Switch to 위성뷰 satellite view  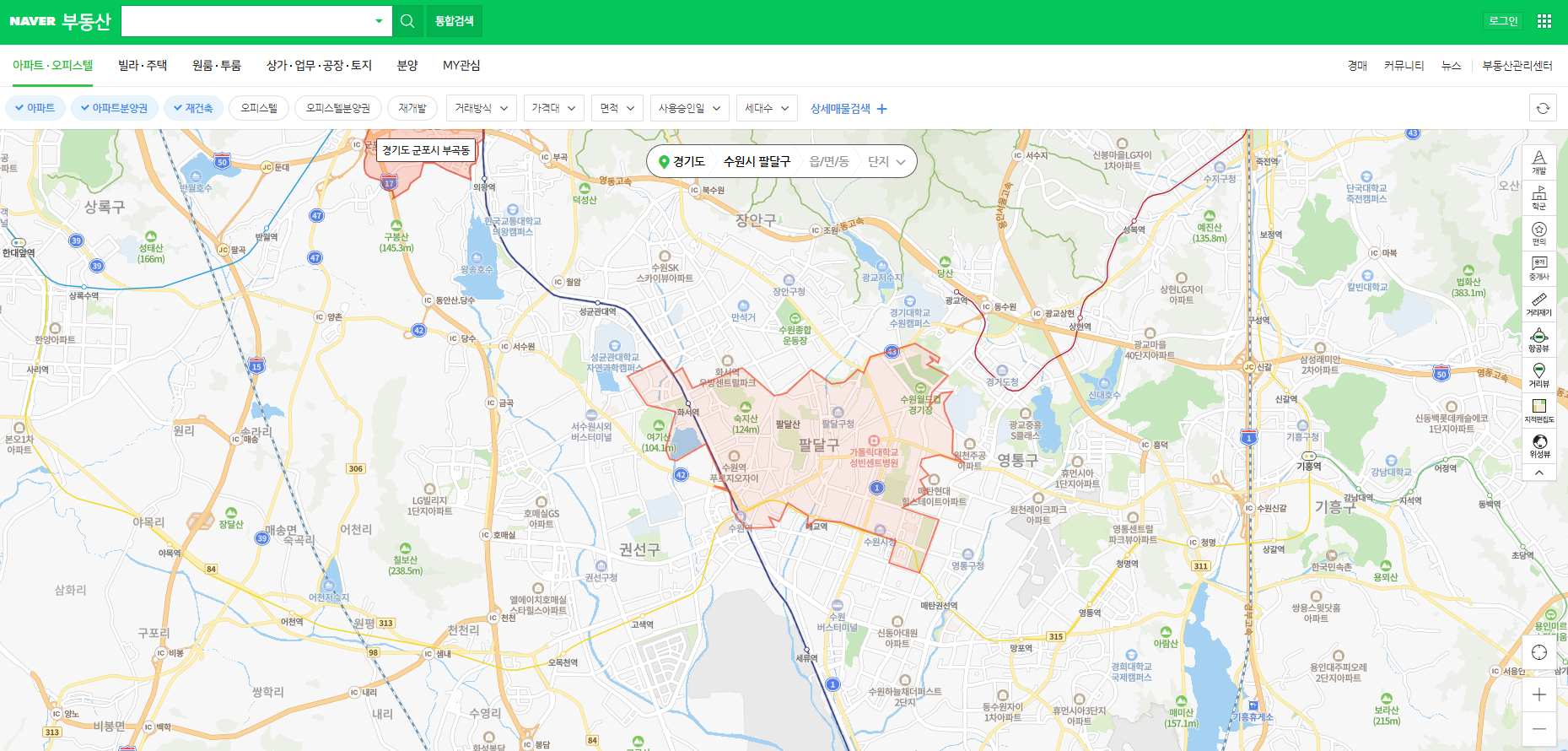pyautogui.click(x=1539, y=446)
